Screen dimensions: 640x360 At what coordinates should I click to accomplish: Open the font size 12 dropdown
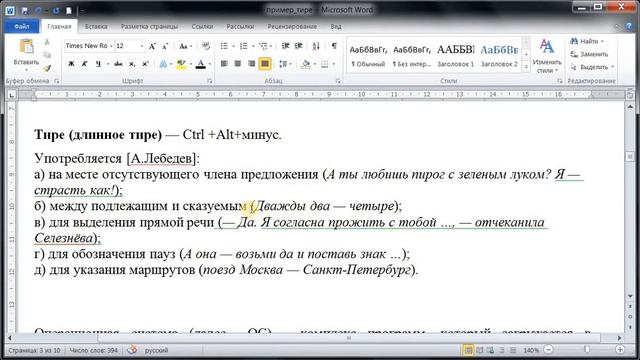(142, 46)
